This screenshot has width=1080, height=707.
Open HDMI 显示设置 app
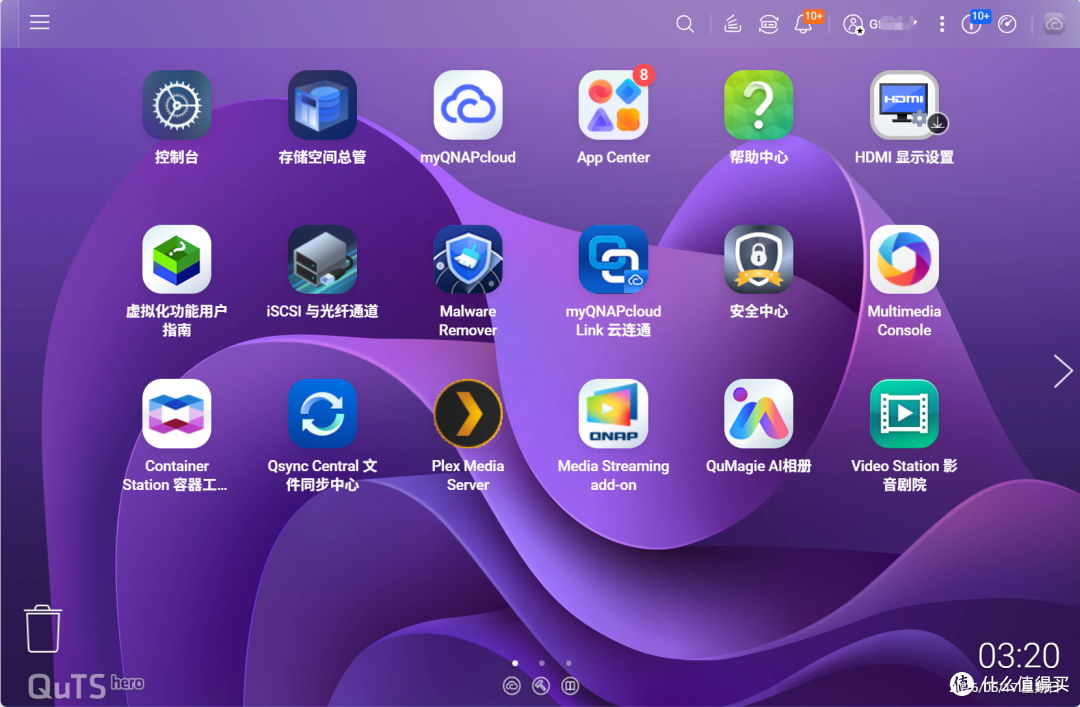[904, 105]
